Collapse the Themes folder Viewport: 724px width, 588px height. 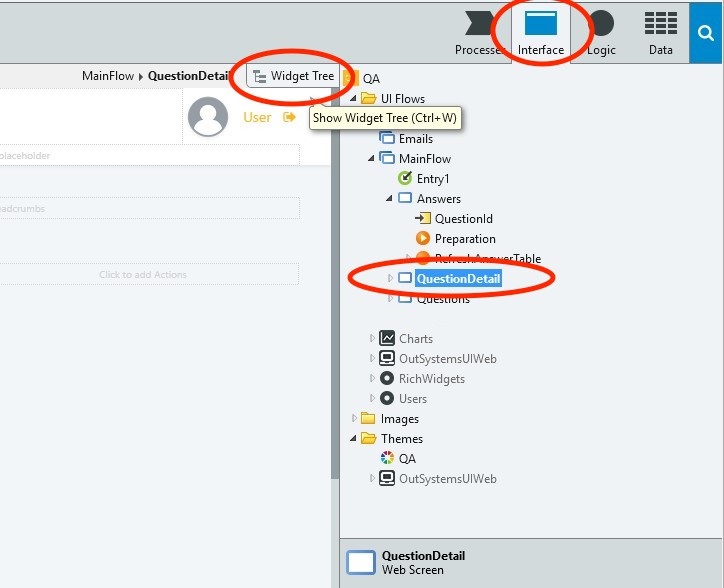click(x=353, y=438)
